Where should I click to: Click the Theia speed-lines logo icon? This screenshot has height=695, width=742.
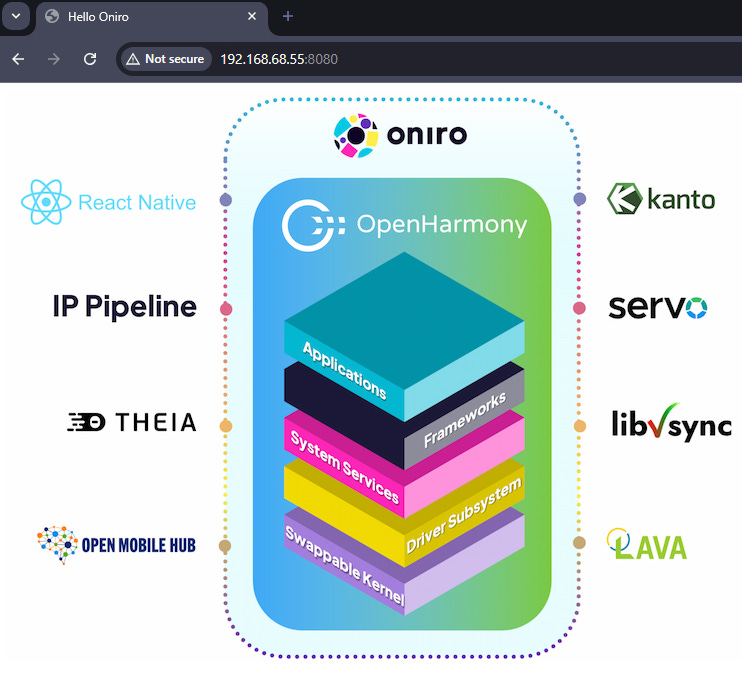pos(86,422)
